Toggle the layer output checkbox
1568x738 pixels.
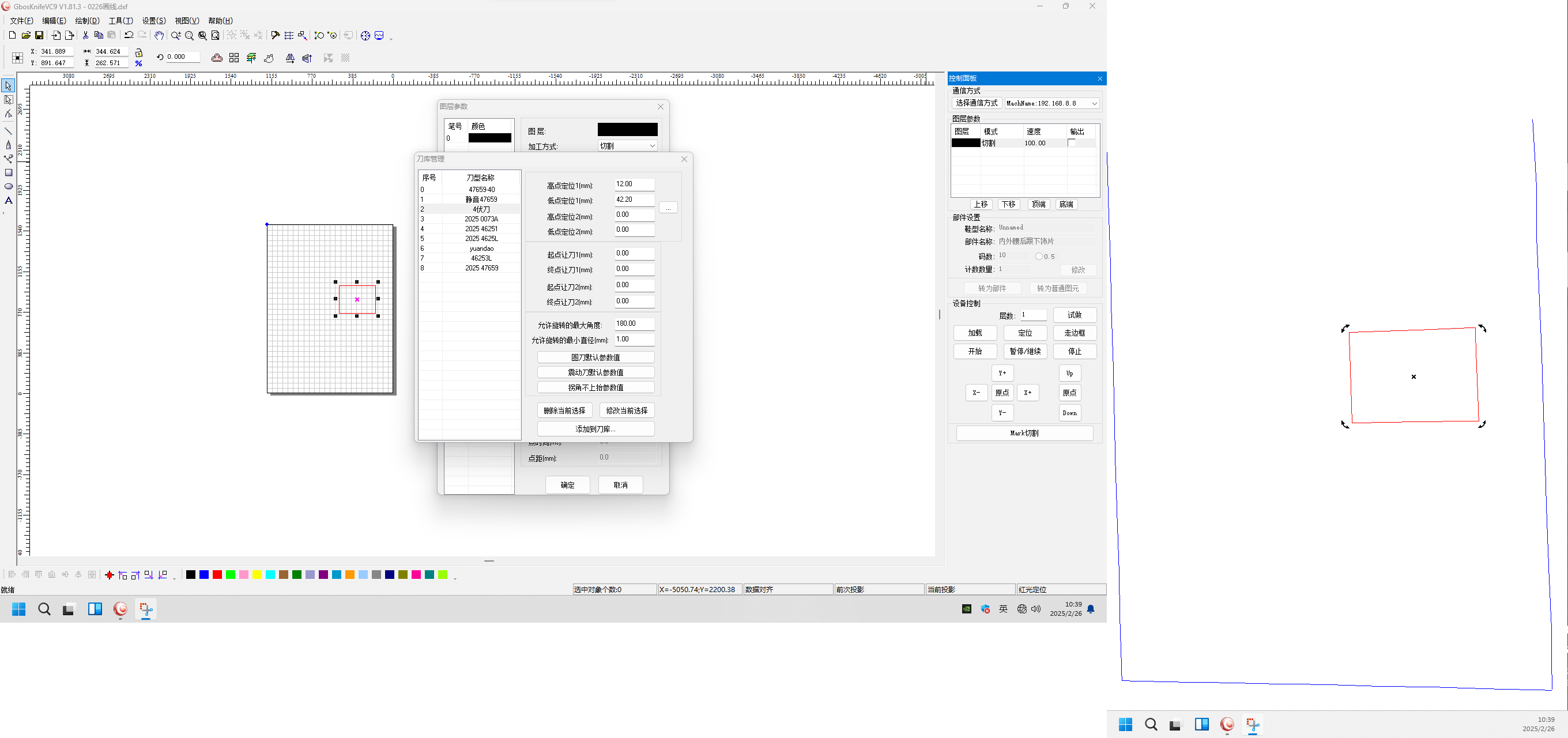click(x=1071, y=143)
